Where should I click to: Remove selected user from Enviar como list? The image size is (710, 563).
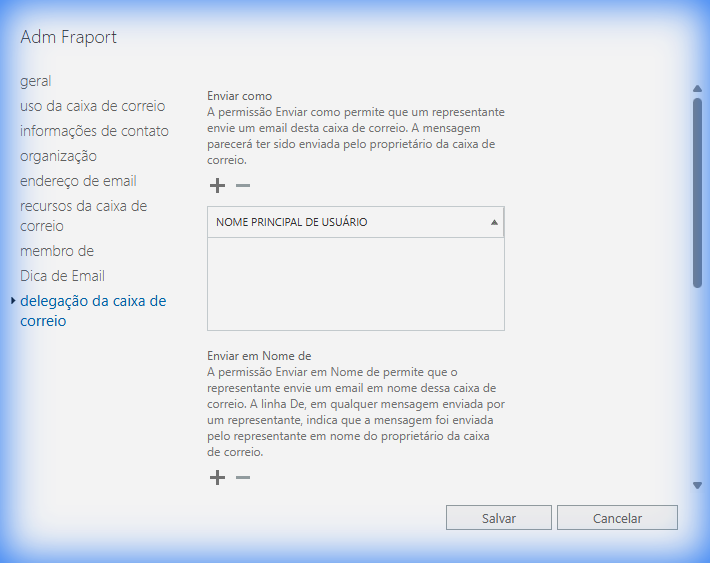[x=242, y=186]
